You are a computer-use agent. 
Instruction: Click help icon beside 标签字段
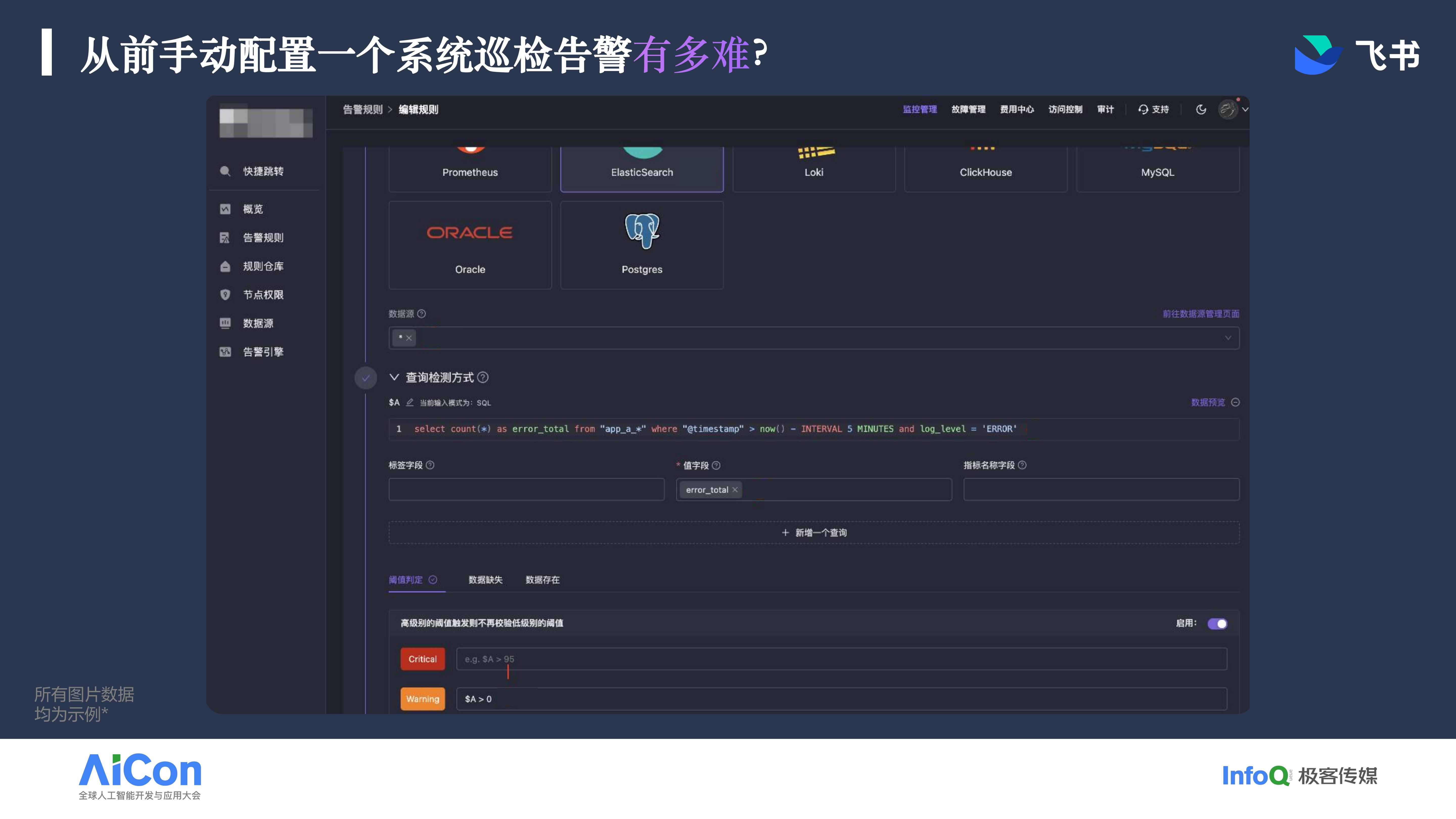tap(430, 465)
